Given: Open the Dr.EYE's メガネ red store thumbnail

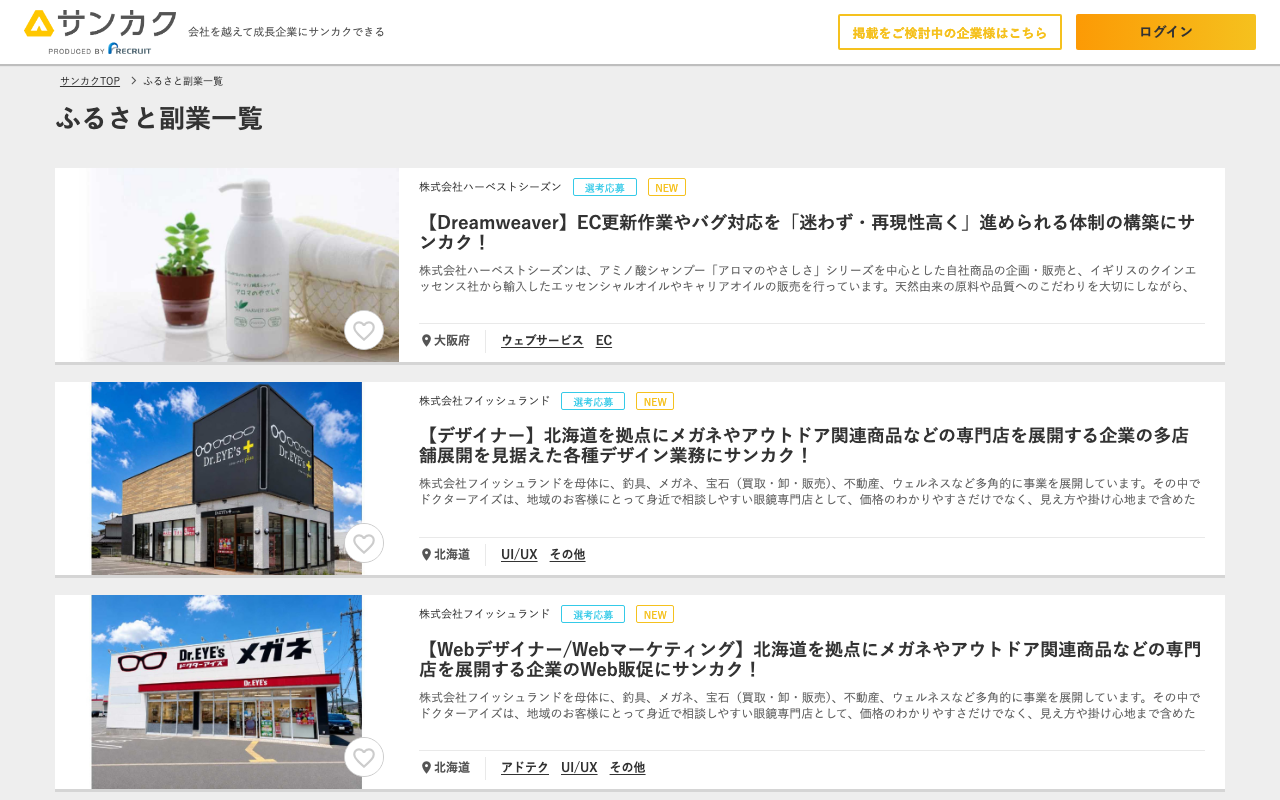Looking at the screenshot, I should (x=227, y=692).
